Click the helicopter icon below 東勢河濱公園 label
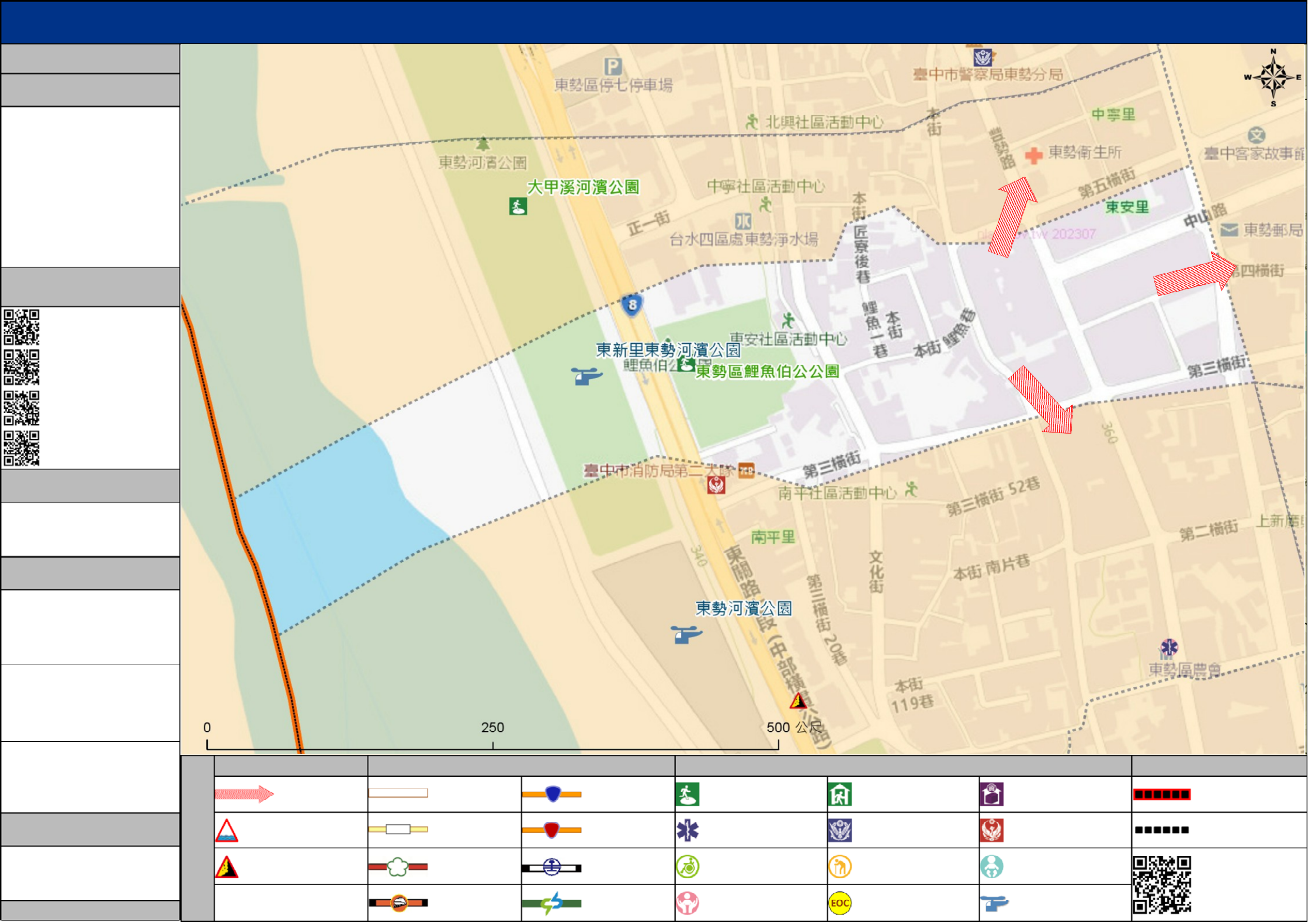The height and width of the screenshot is (924, 1310). point(687,636)
